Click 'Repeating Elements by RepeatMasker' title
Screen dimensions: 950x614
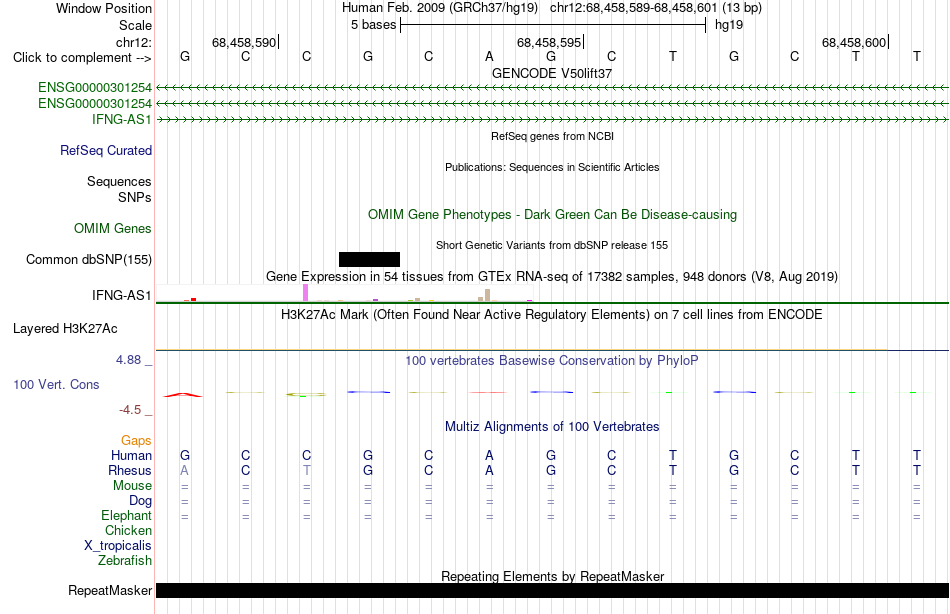coord(552,576)
